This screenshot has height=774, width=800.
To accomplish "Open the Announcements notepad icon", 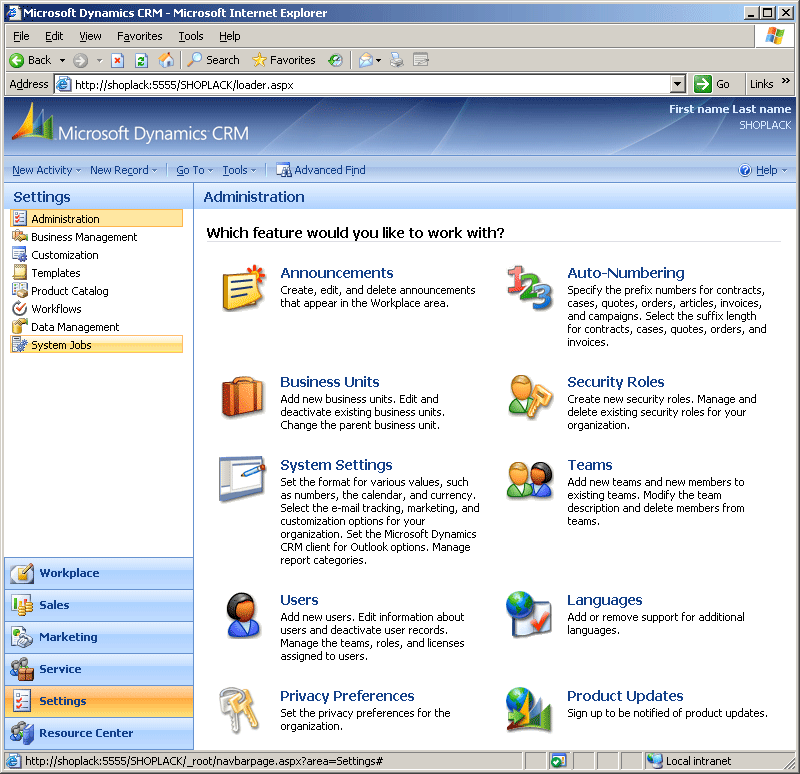I will coord(243,288).
